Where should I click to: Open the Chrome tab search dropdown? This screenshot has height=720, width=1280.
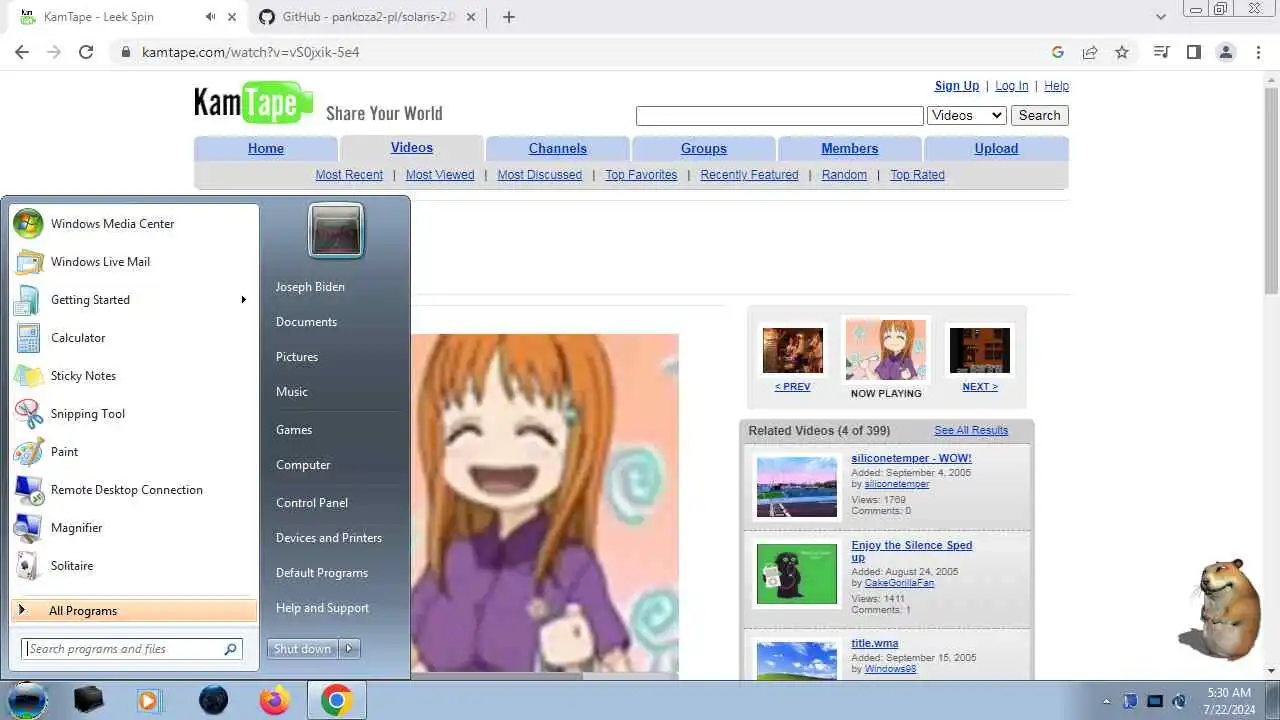1161,17
